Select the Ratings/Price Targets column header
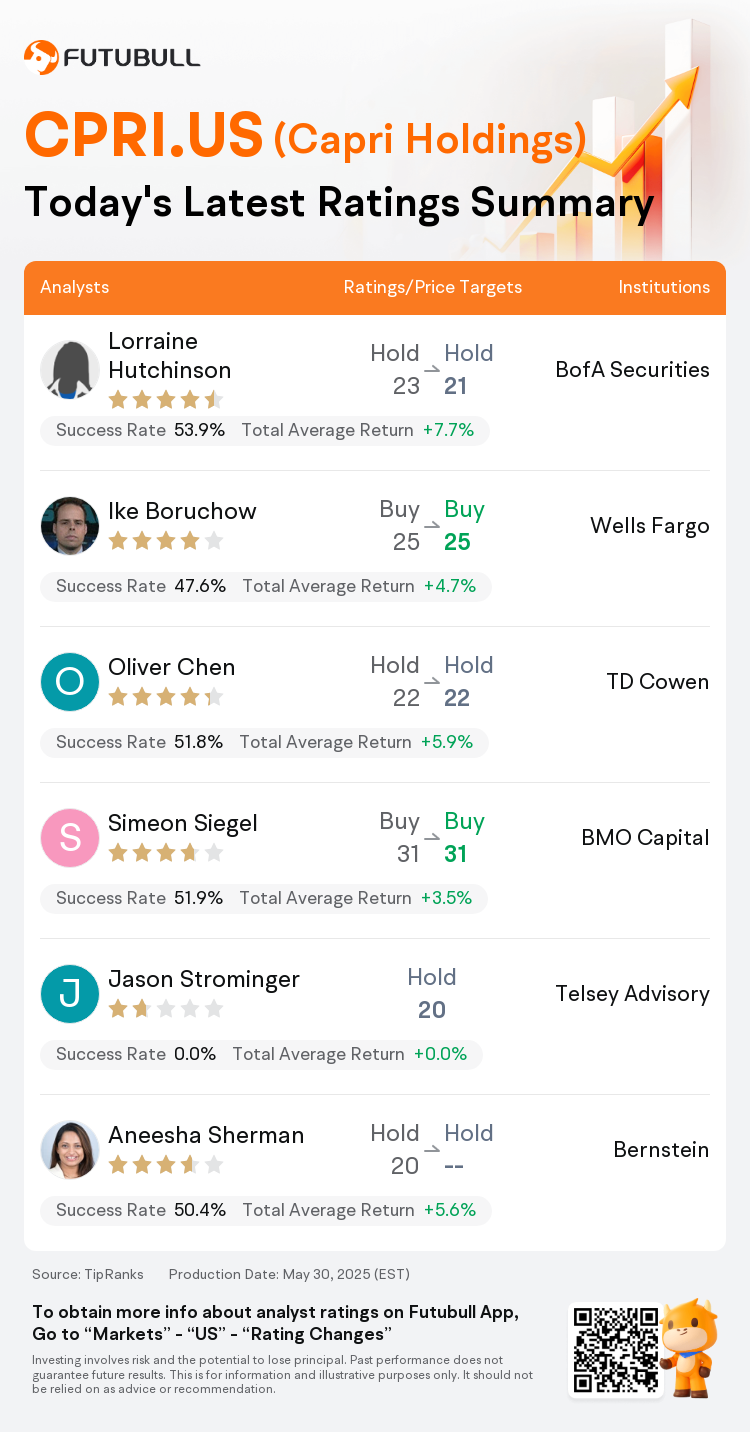Screen dimensions: 750x1432 click(433, 287)
